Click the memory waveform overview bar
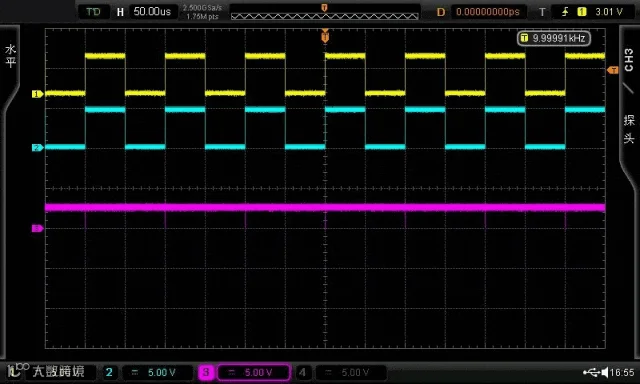This screenshot has width=640, height=384. (324, 12)
